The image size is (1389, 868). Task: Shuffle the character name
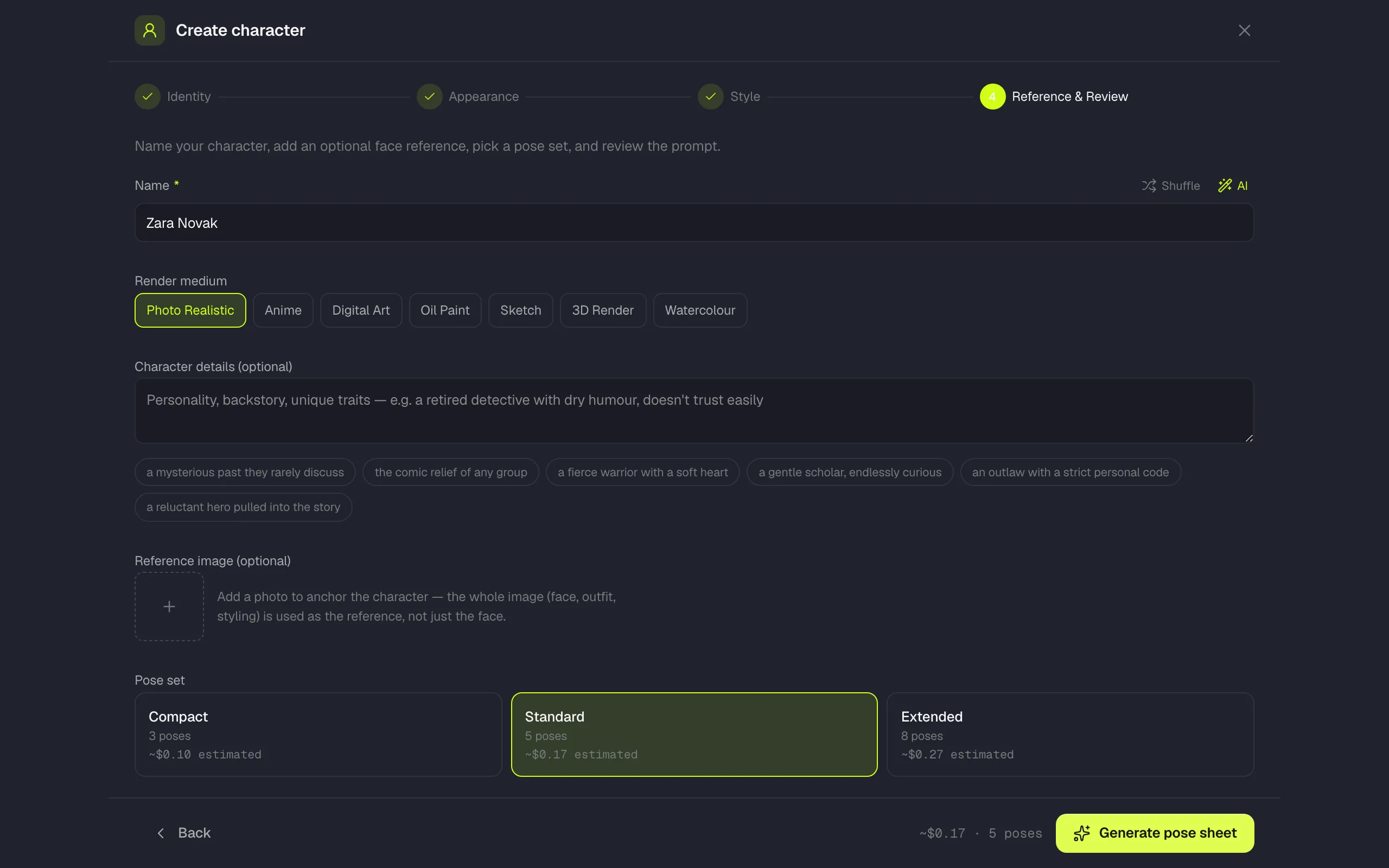[1170, 186]
